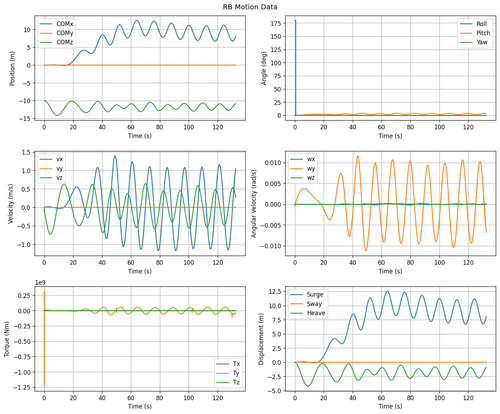Screen dimensions: 500x414
Task: Click the '−1.25' tick on the Torque axis
Action: (22, 387)
